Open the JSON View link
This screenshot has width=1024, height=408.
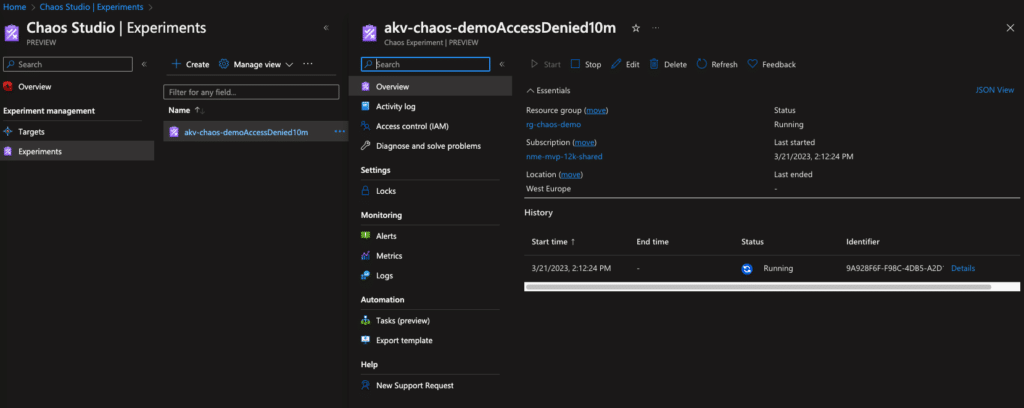(x=994, y=90)
